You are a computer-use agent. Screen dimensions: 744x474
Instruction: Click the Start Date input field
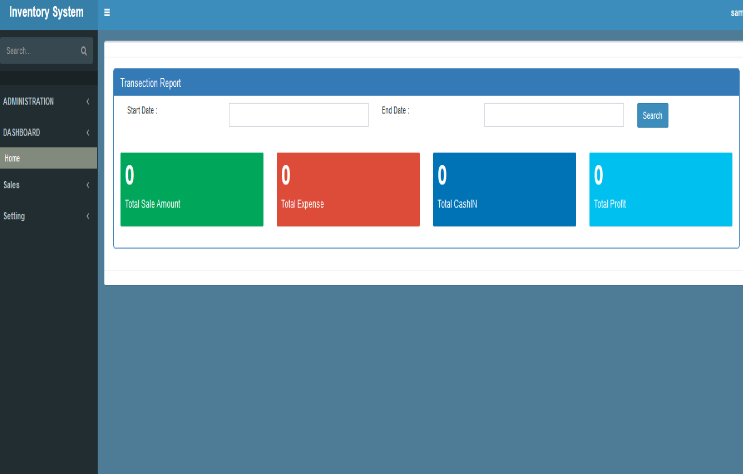[298, 115]
